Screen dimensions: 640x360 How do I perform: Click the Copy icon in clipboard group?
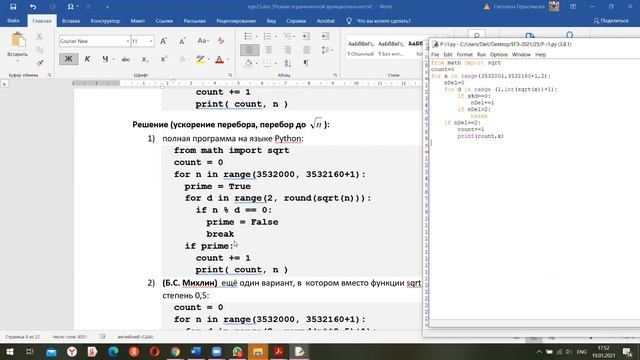(x=39, y=50)
